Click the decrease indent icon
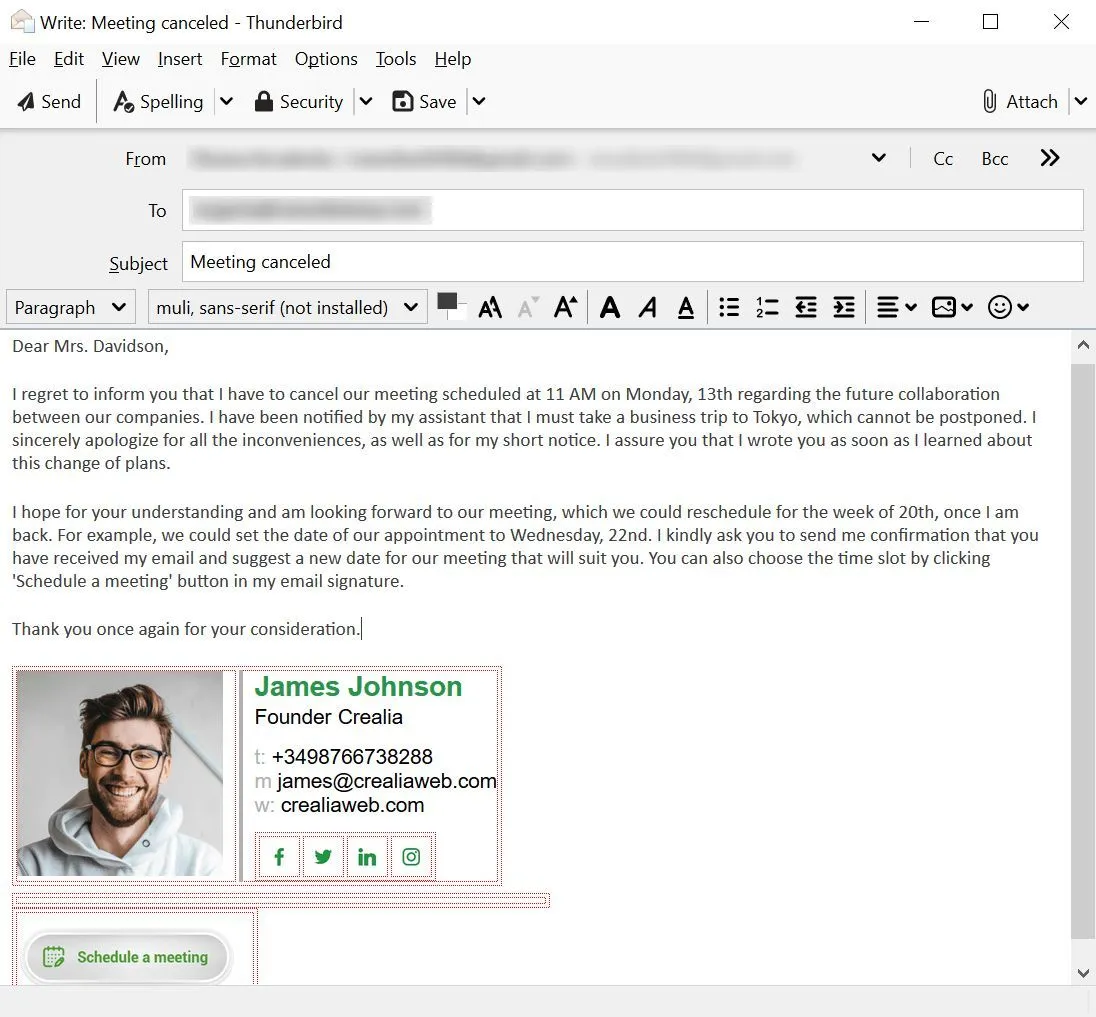The height and width of the screenshot is (1017, 1096). click(x=805, y=307)
